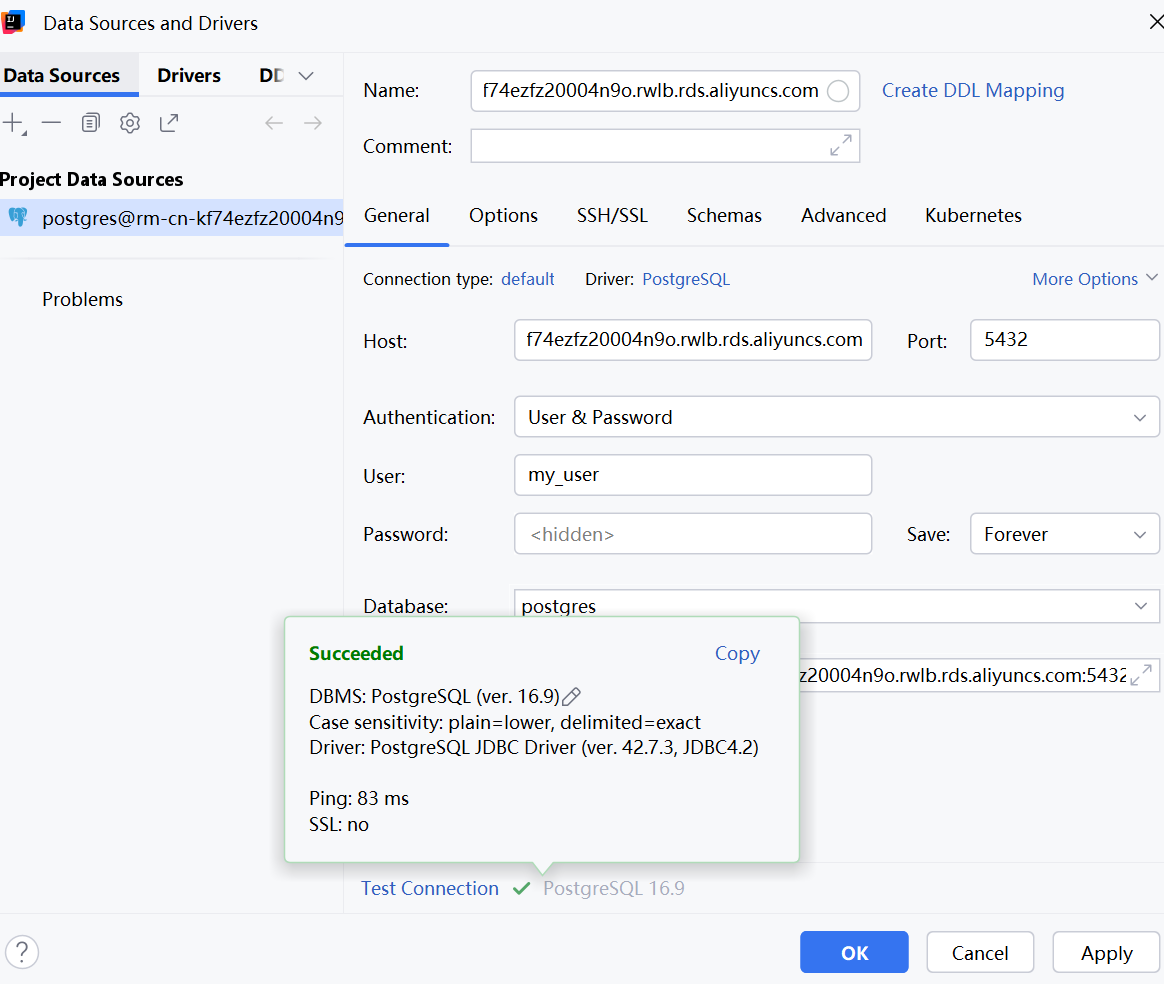This screenshot has width=1164, height=984.
Task: Click the IntelliJ app icon in title bar
Action: click(x=13, y=22)
